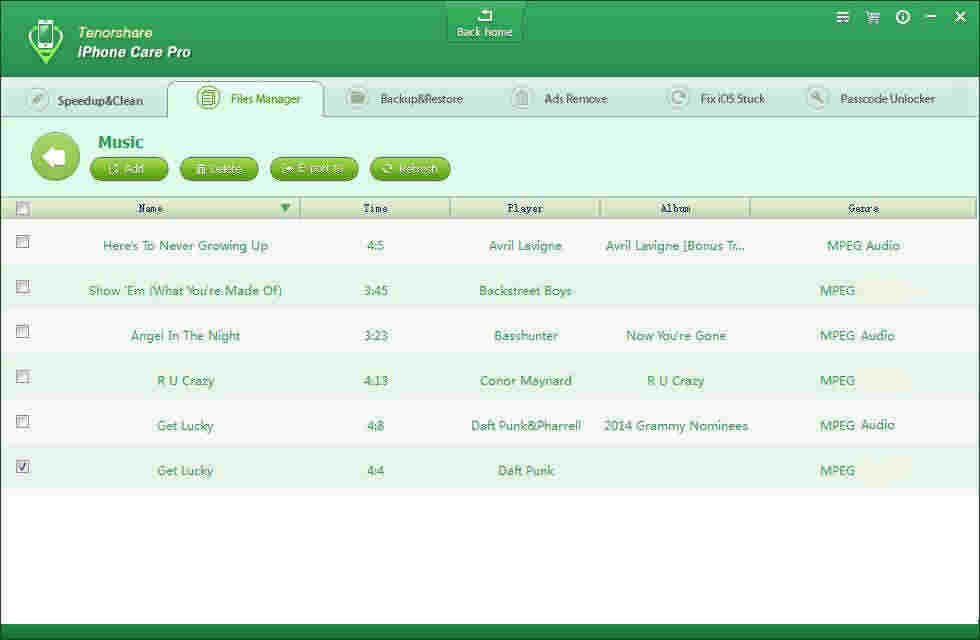Click player "Avril Lavigne"
Viewport: 980px width, 640px height.
[526, 246]
